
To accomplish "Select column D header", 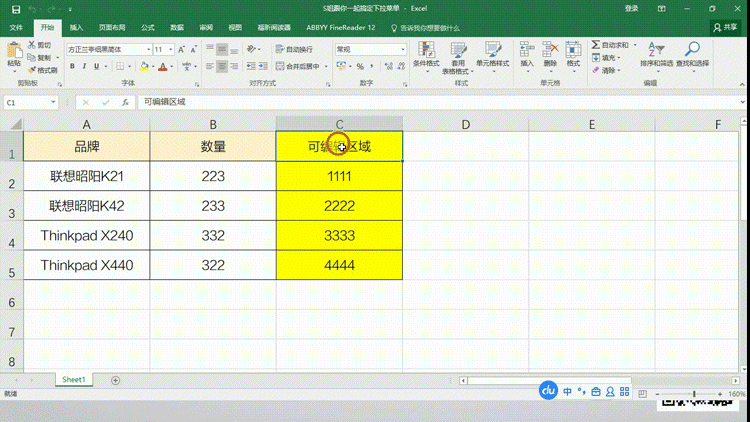I will [465, 124].
